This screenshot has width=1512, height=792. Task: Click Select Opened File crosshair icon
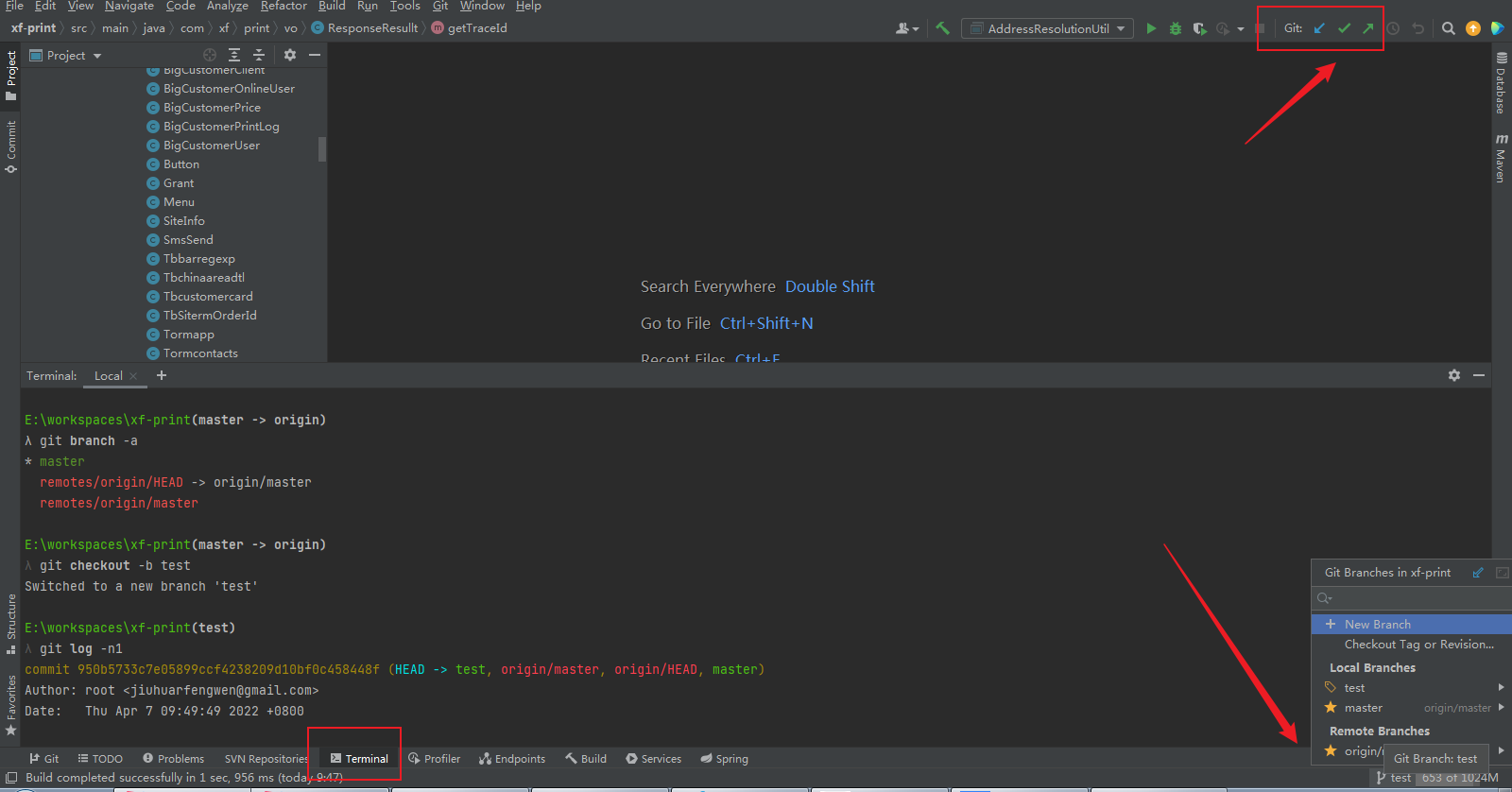pos(210,55)
